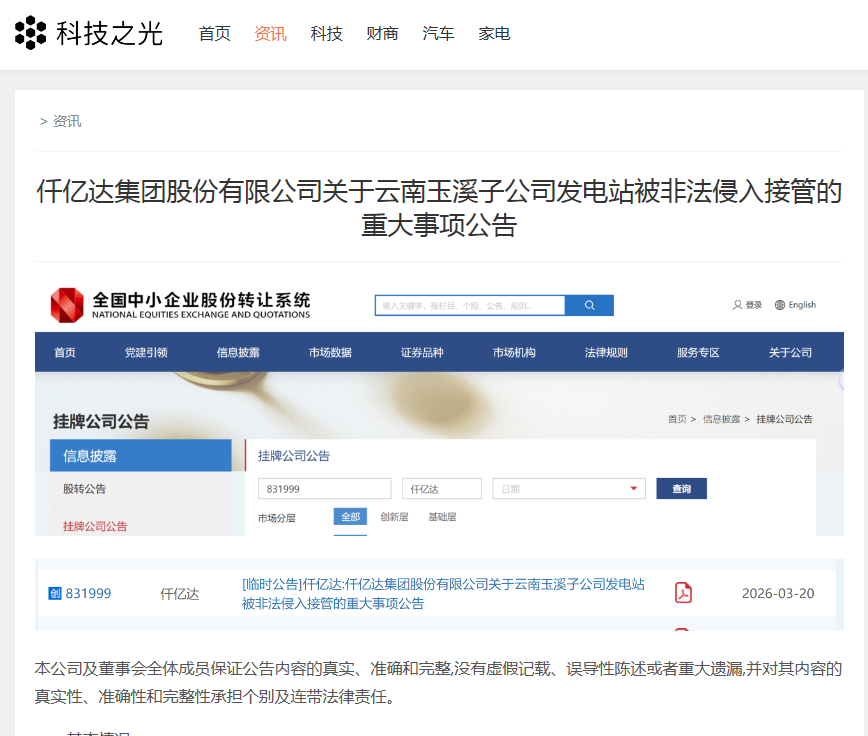868x736 pixels.
Task: Click stock code 831999 in the result row
Action: 88,593
